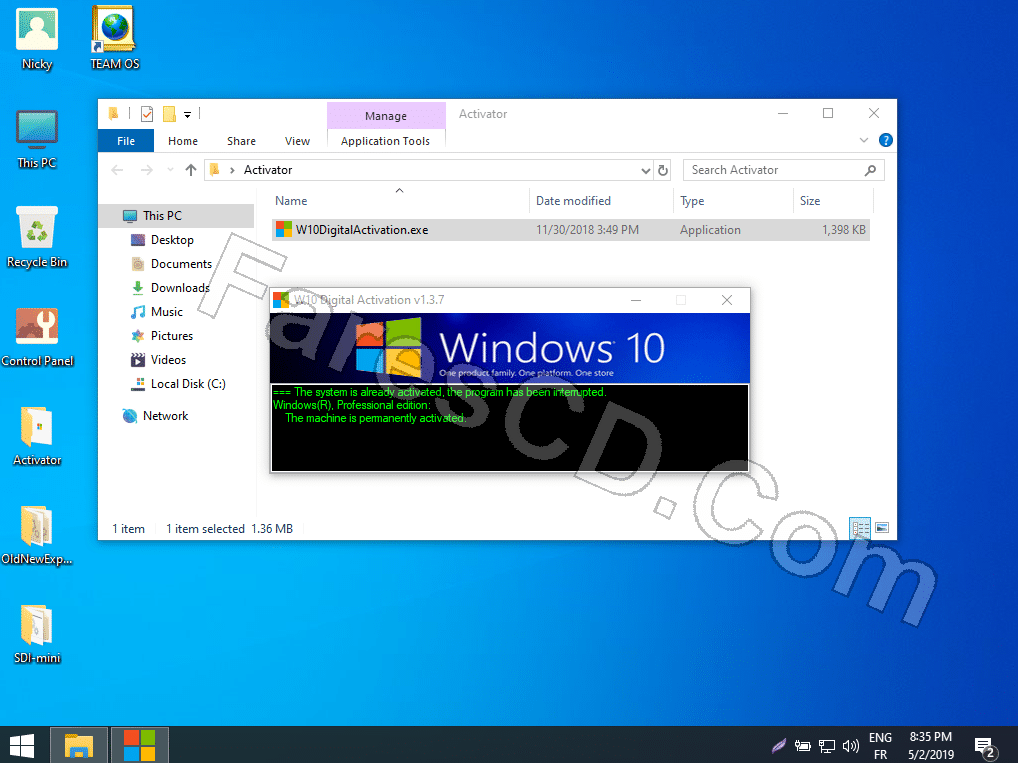Open the Nicky user folder desktop icon

pos(37,39)
